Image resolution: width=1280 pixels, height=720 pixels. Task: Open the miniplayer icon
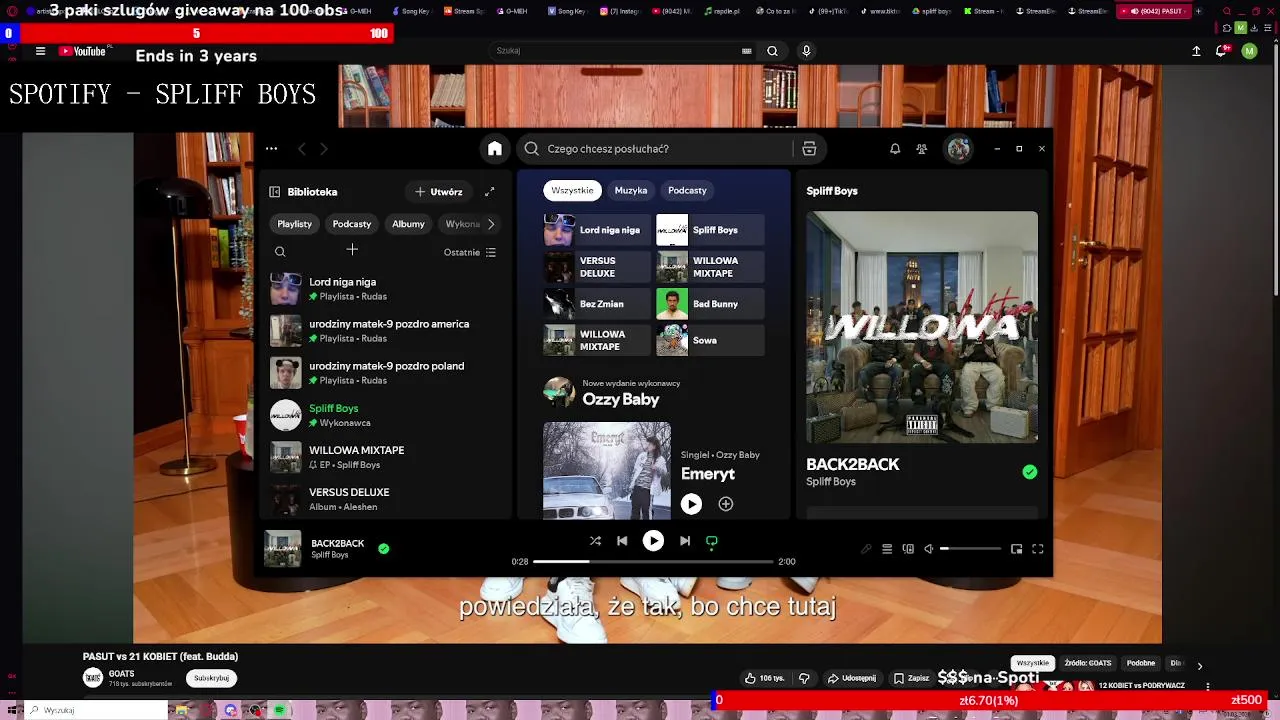[x=1017, y=549]
